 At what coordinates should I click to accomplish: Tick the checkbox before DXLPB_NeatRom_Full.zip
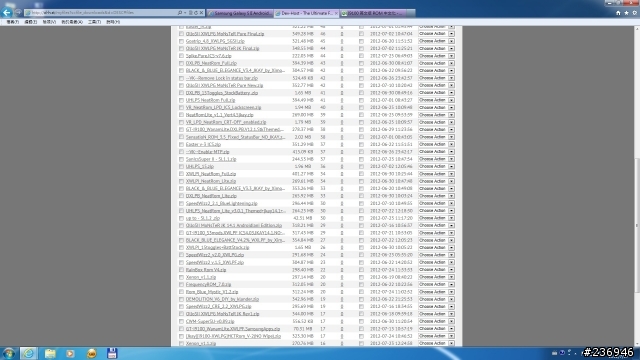coord(181,63)
